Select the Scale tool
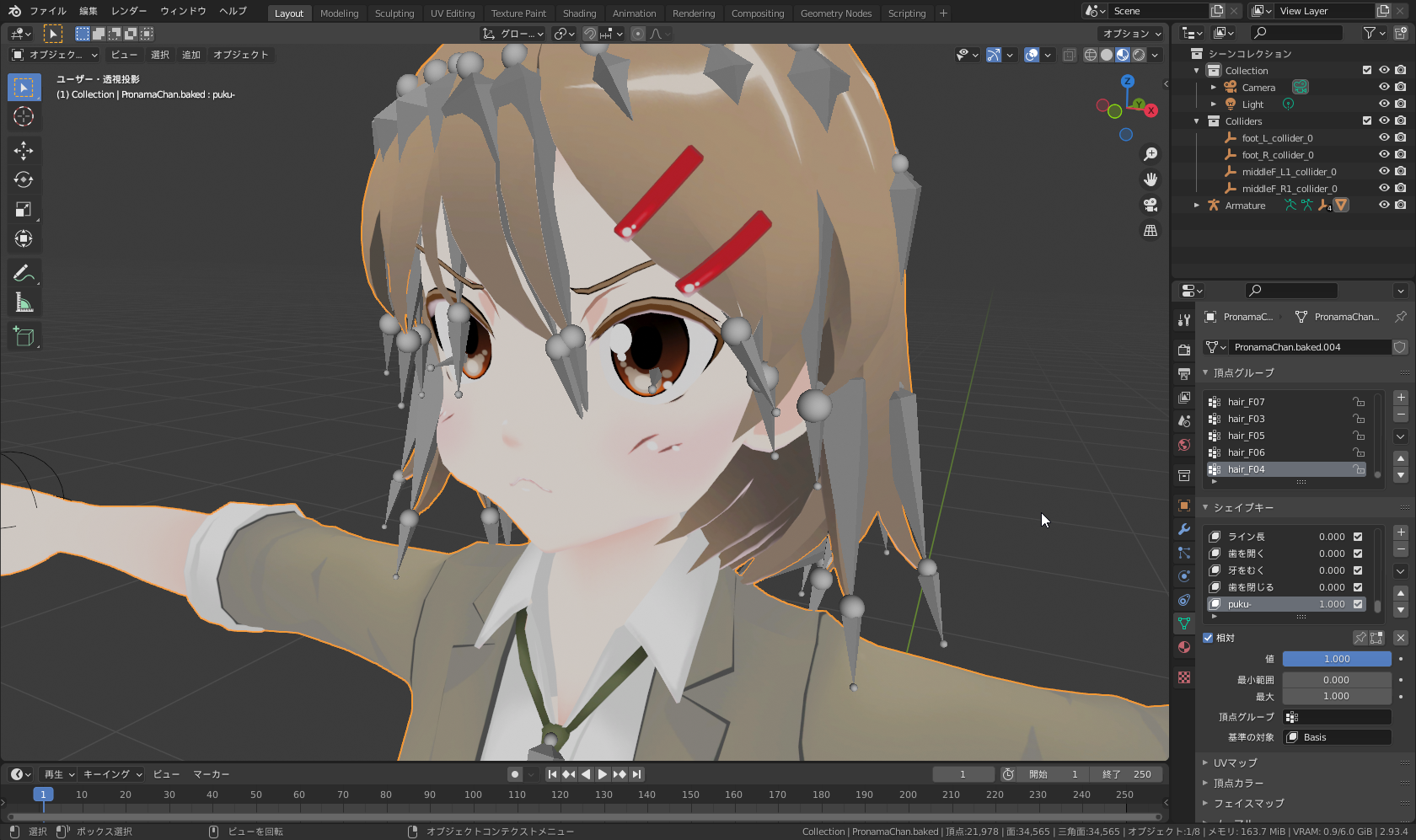The height and width of the screenshot is (840, 1416). click(24, 210)
